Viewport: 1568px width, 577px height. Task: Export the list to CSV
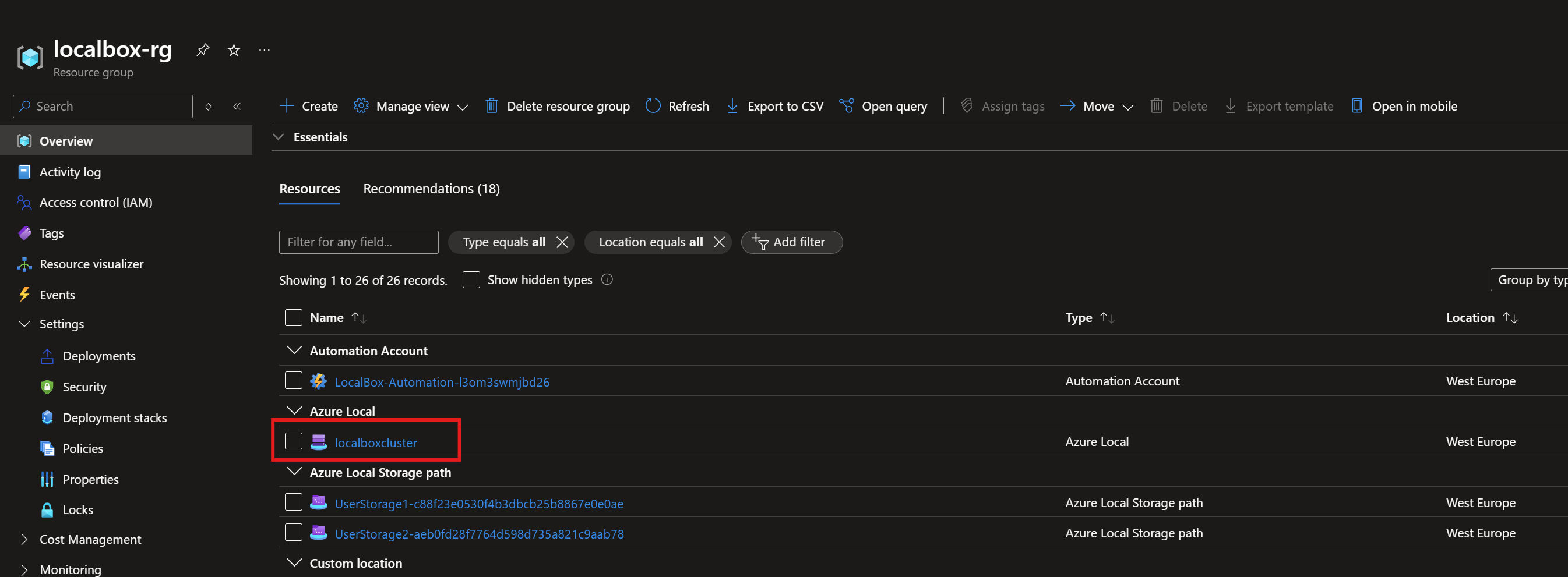click(775, 107)
